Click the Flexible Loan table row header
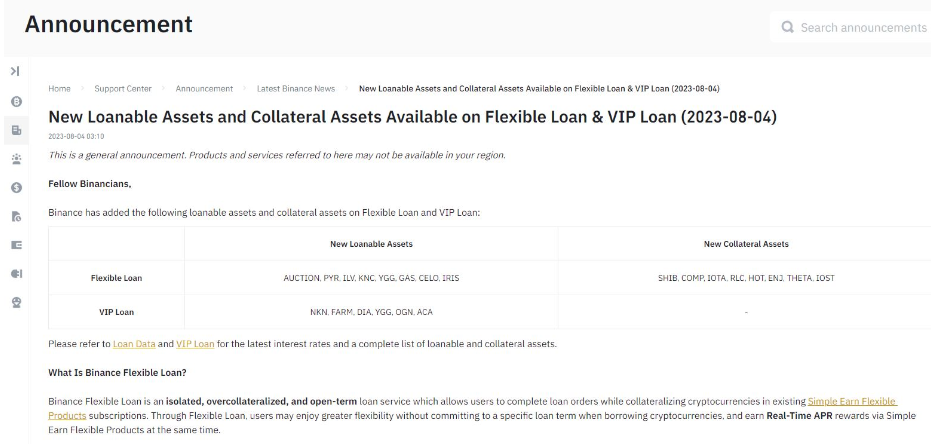The height and width of the screenshot is (444, 931). (116, 278)
